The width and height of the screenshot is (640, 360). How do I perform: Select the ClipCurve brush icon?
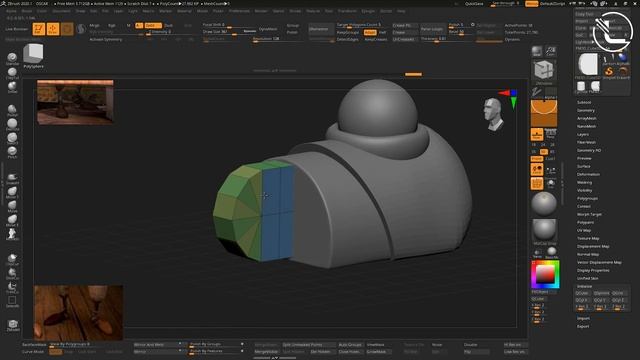coord(12,258)
